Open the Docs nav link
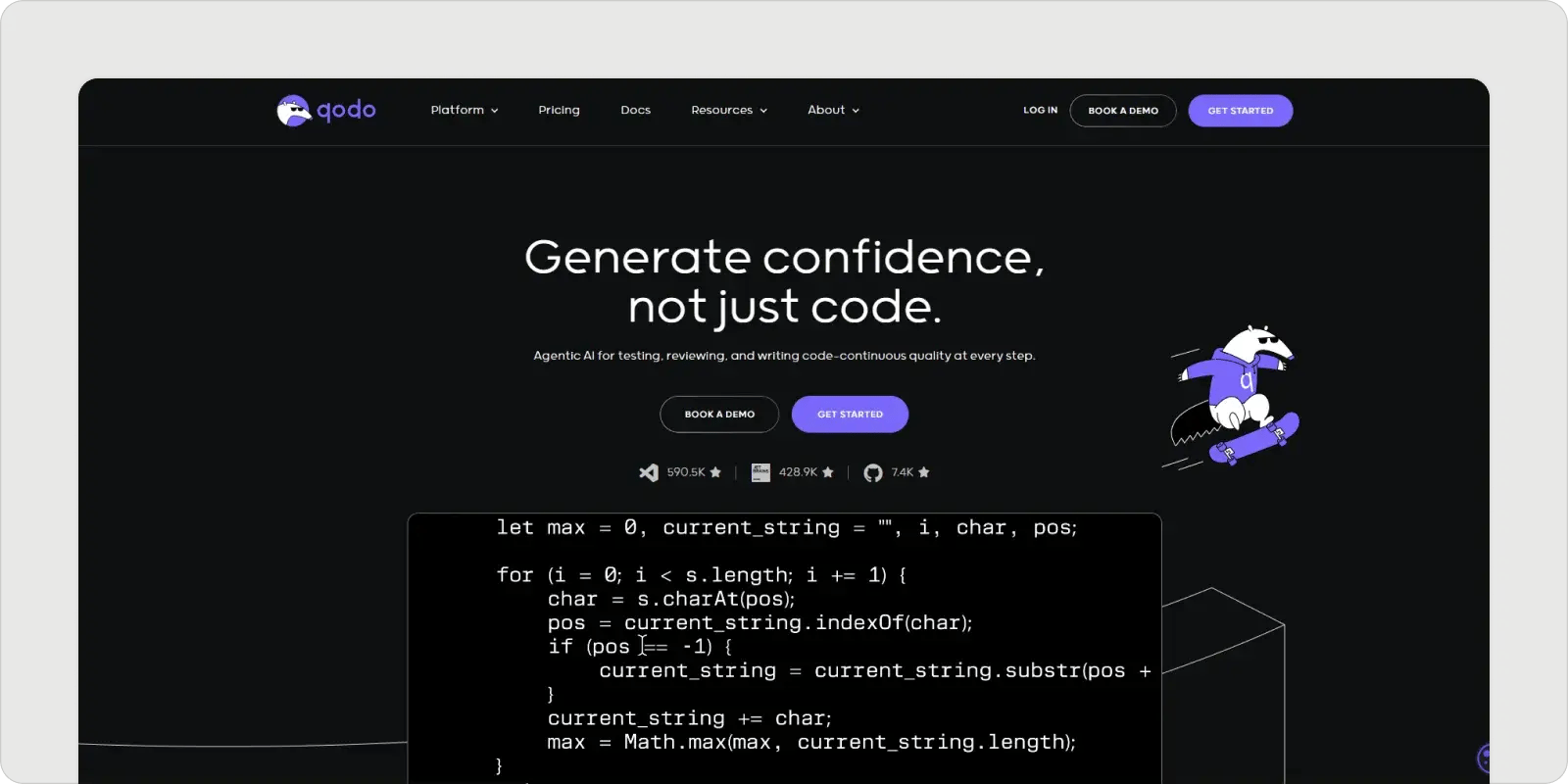Viewport: 1568px width, 784px height. click(x=635, y=111)
